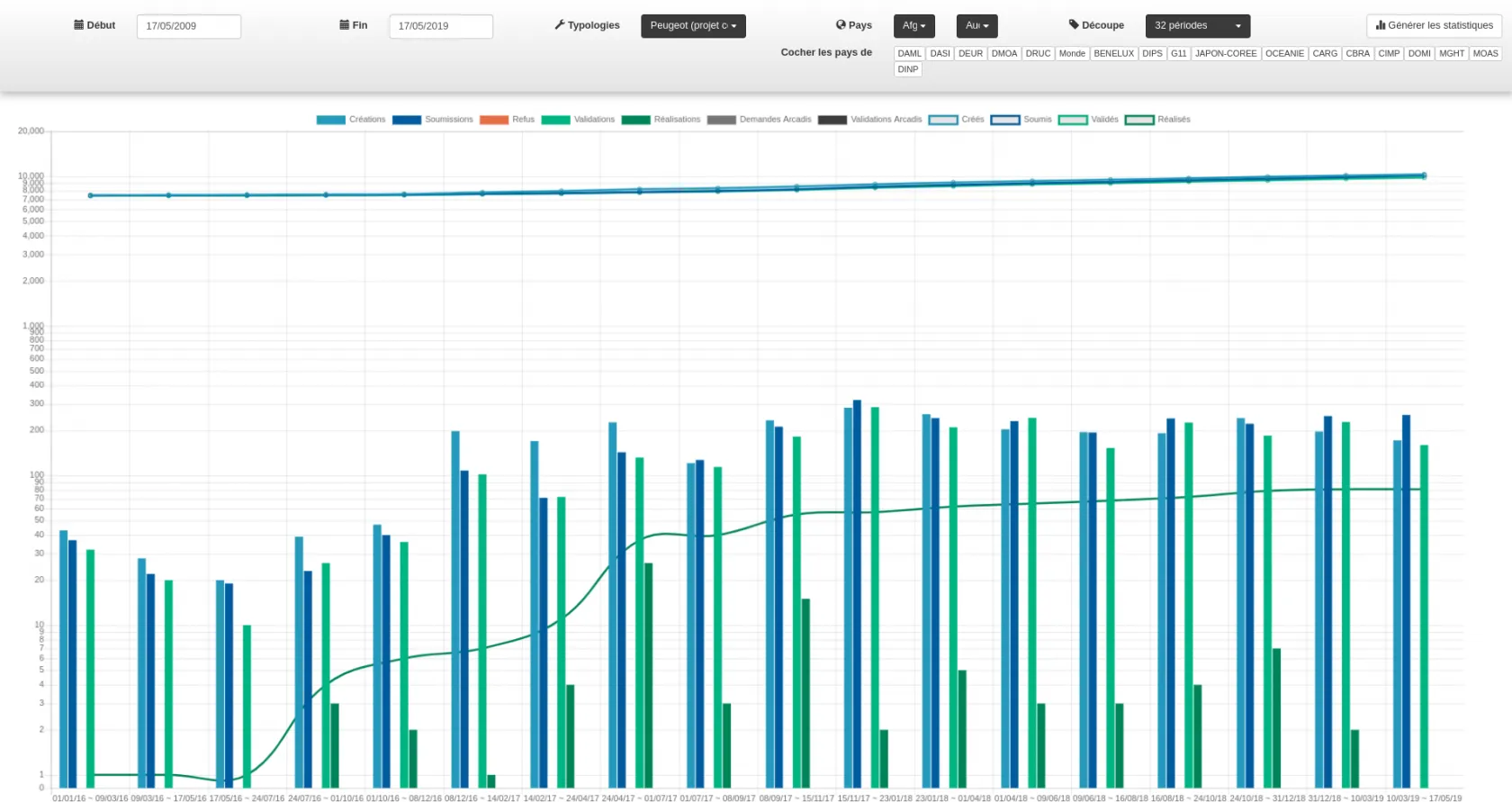Open the 32 périodes dropdown

click(x=1197, y=26)
